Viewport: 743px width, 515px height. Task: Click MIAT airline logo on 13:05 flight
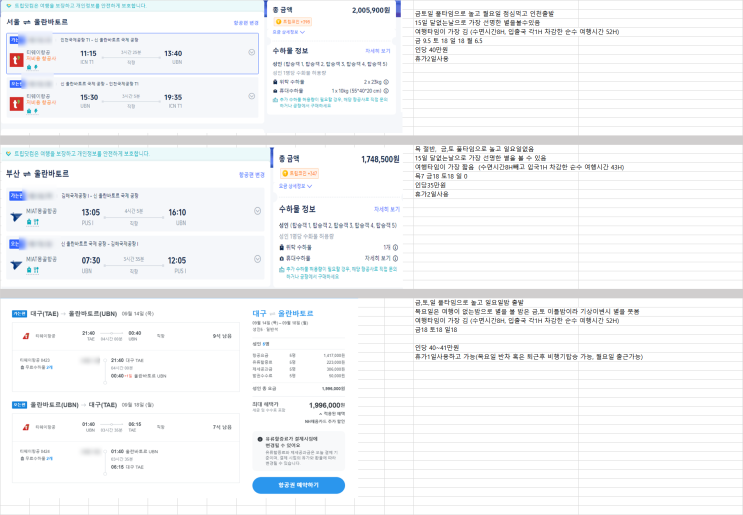[x=16, y=217]
